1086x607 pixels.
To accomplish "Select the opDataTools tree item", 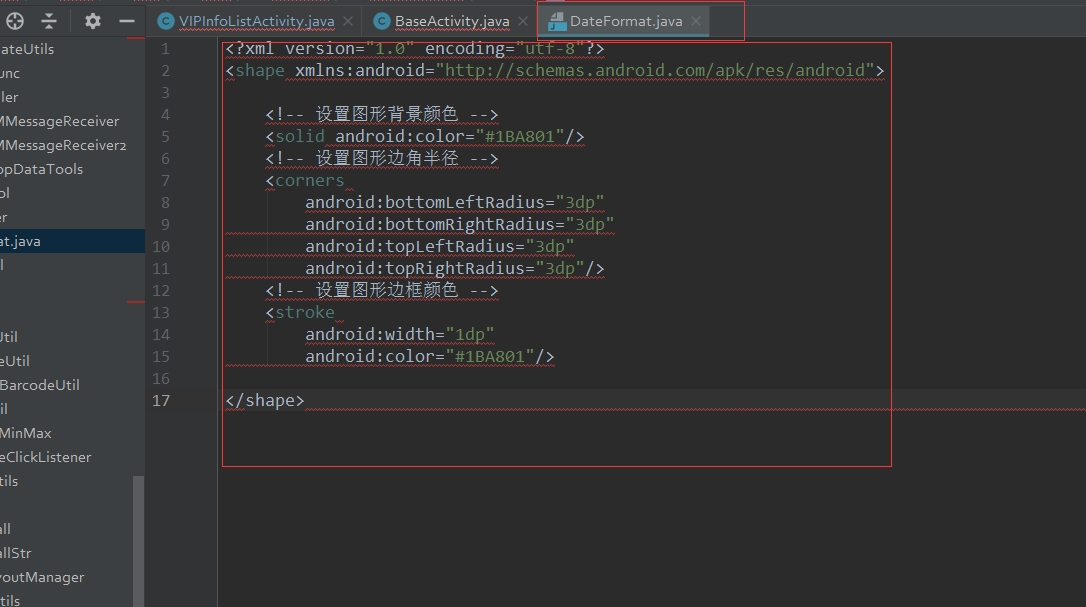I will tap(42, 169).
